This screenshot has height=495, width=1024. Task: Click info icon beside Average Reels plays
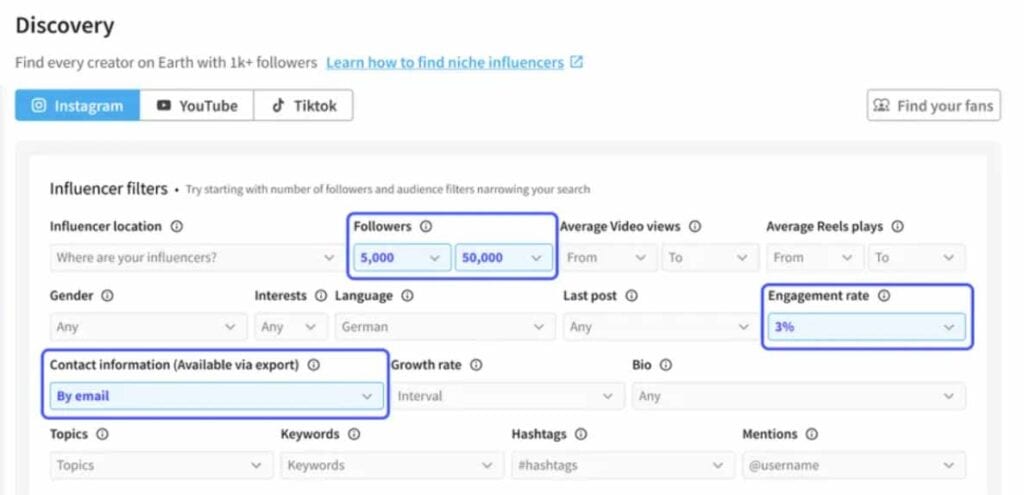(897, 227)
